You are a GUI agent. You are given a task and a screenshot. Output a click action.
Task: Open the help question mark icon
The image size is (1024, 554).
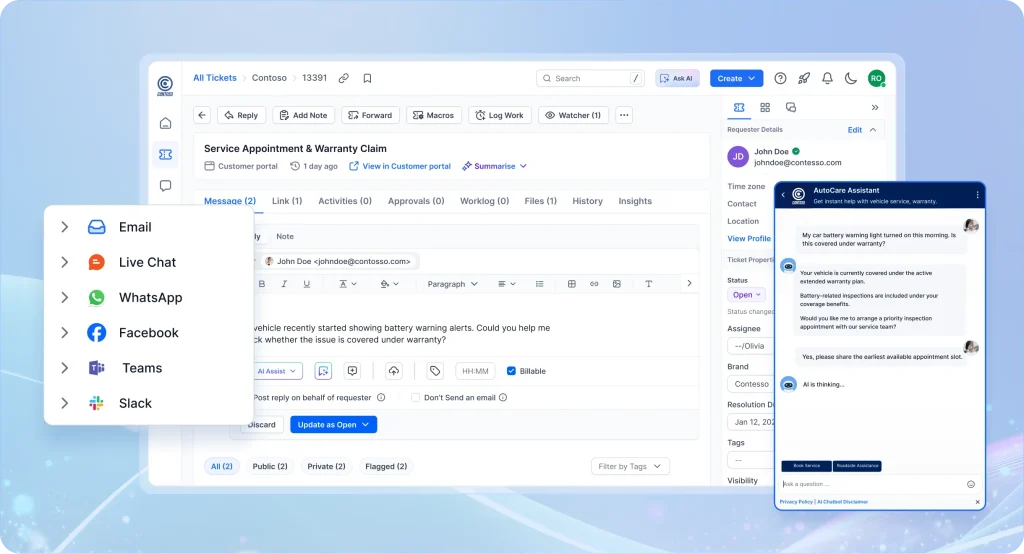tap(780, 78)
